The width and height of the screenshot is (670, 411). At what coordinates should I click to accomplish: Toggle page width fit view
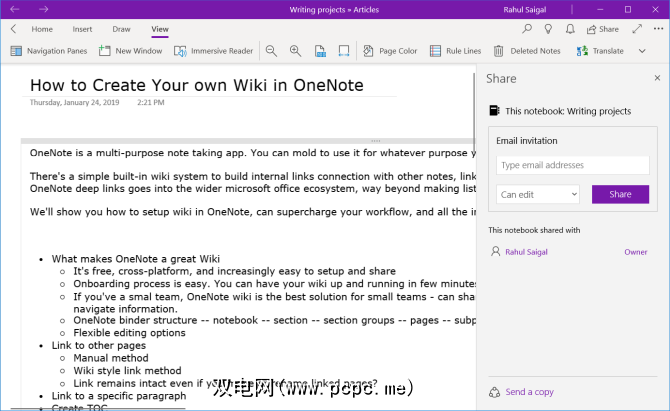click(x=344, y=50)
